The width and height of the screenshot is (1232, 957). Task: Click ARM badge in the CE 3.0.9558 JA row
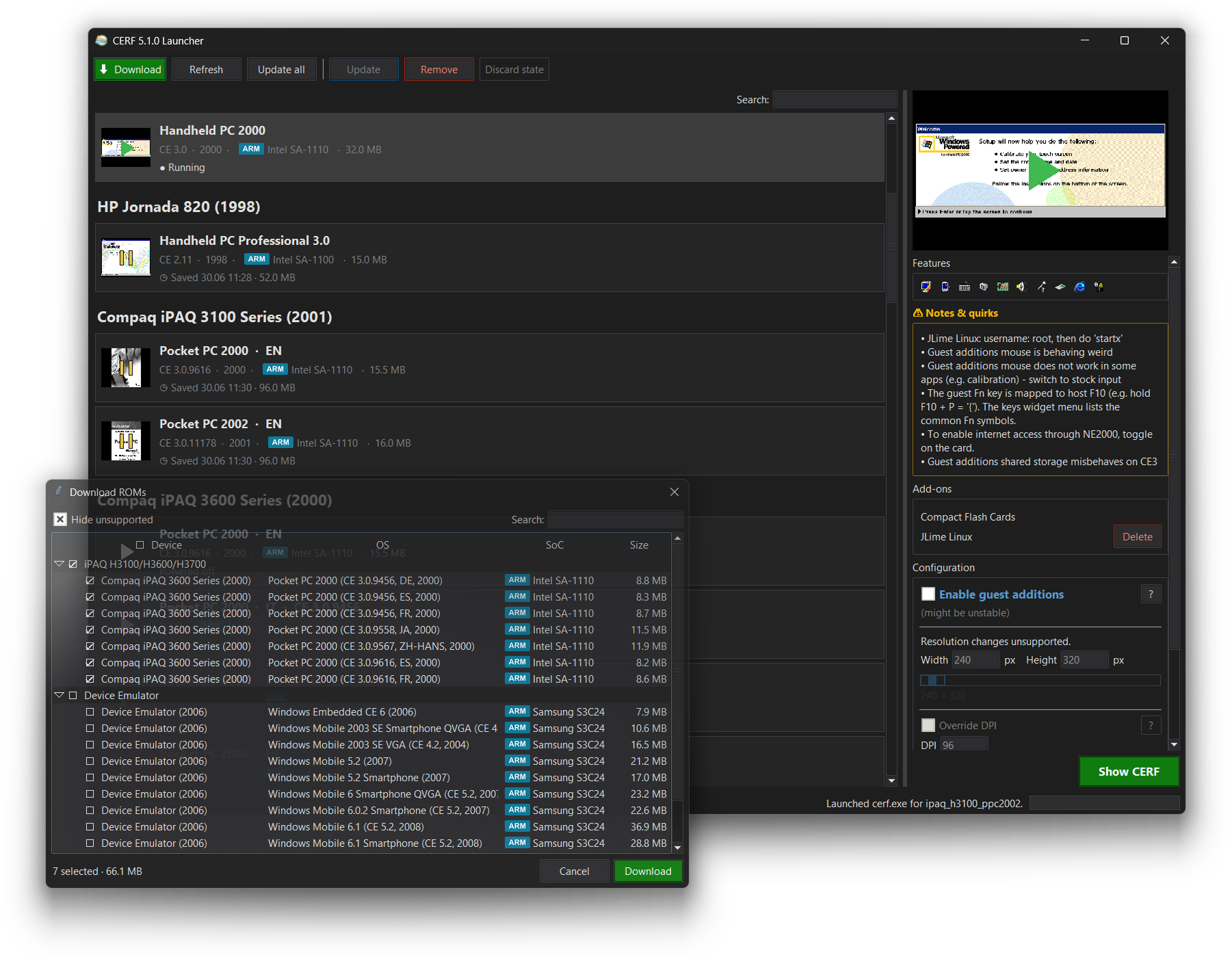517,629
